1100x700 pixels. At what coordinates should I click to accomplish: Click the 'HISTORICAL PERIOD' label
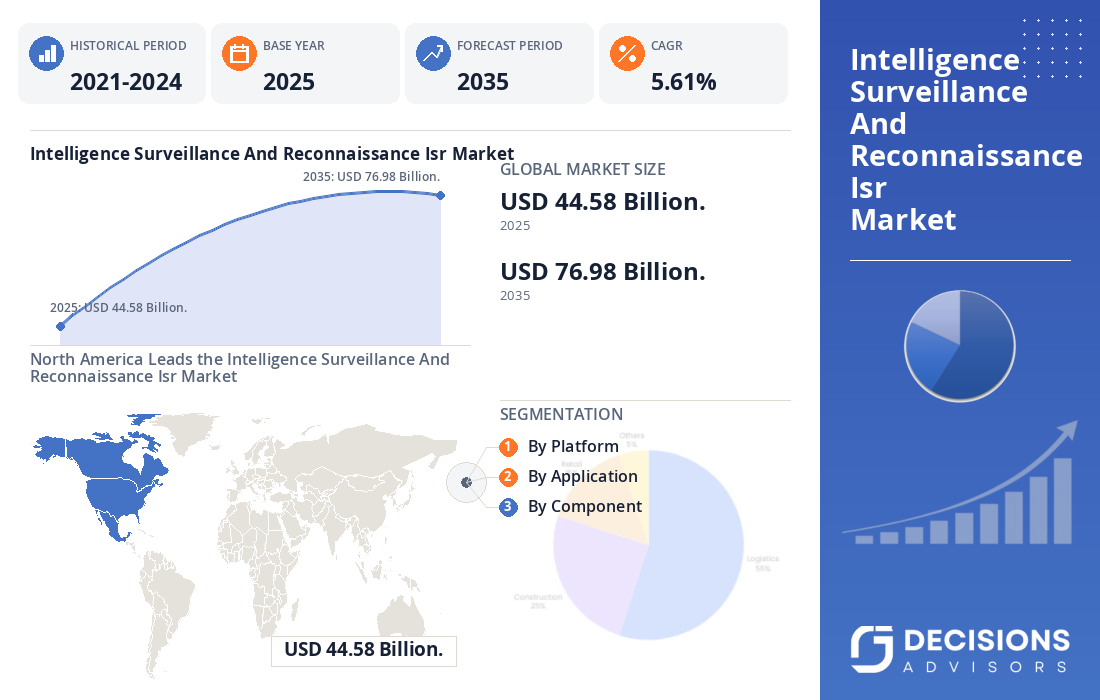(x=128, y=46)
